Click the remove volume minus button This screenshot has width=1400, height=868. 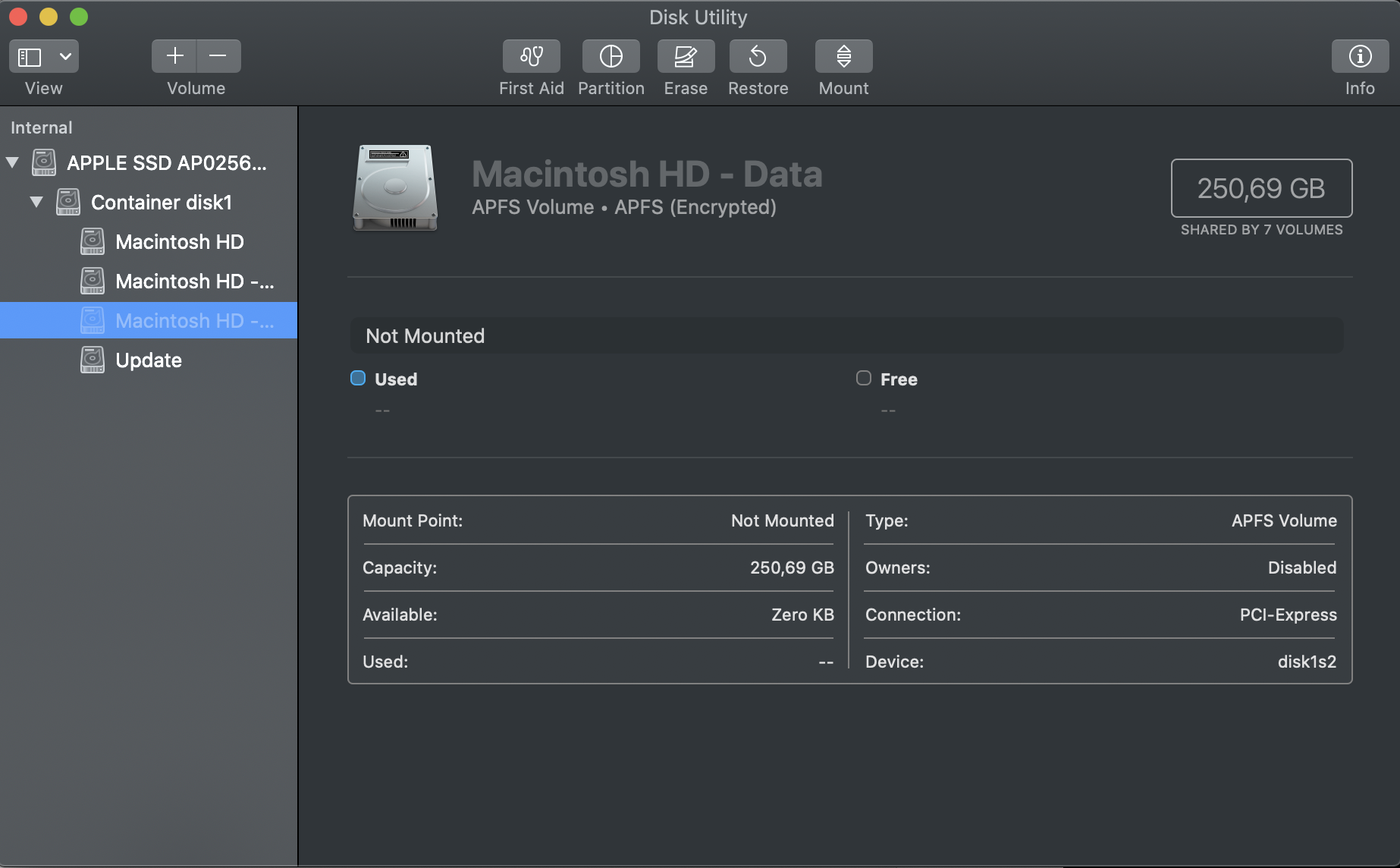[218, 56]
